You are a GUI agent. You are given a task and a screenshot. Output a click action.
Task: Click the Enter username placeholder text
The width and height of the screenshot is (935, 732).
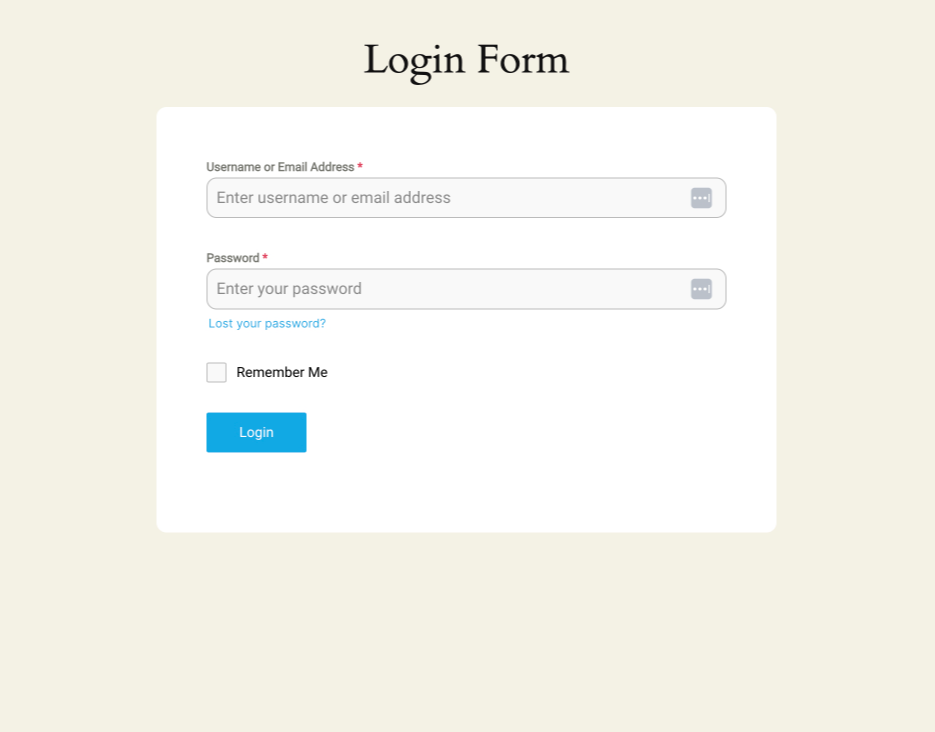point(333,198)
